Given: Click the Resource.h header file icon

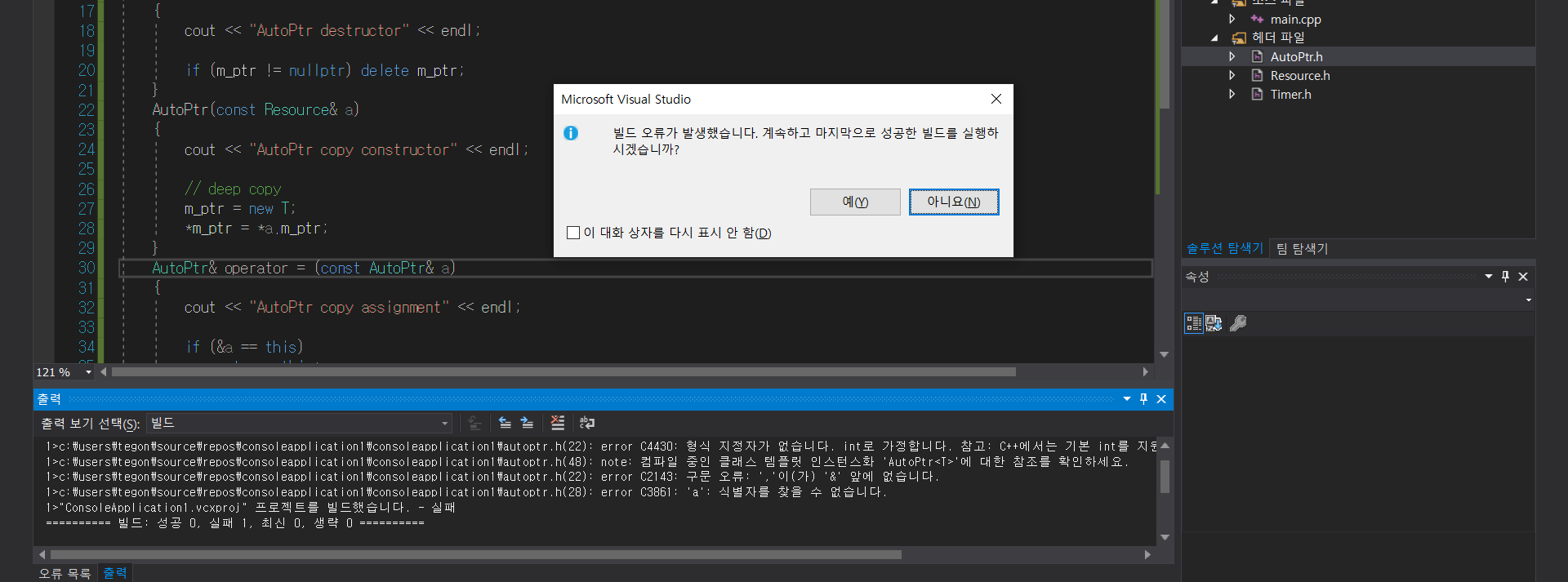Looking at the screenshot, I should tap(1258, 75).
